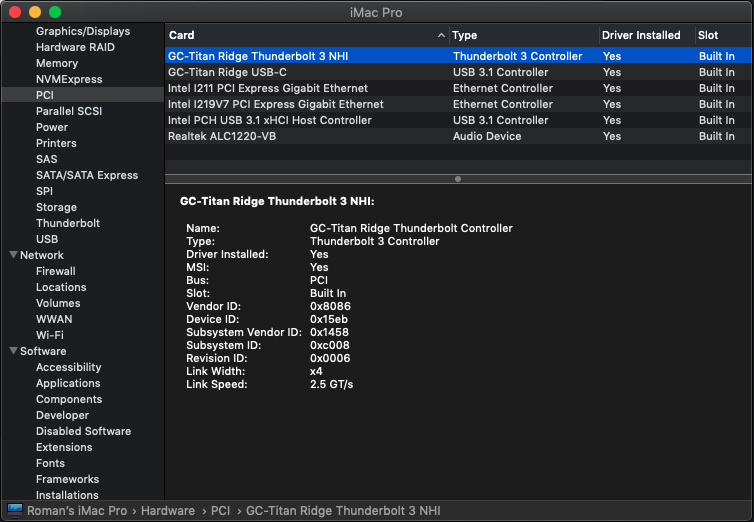This screenshot has width=754, height=522.
Task: Show Extensions under the Software section
Action: coord(64,447)
